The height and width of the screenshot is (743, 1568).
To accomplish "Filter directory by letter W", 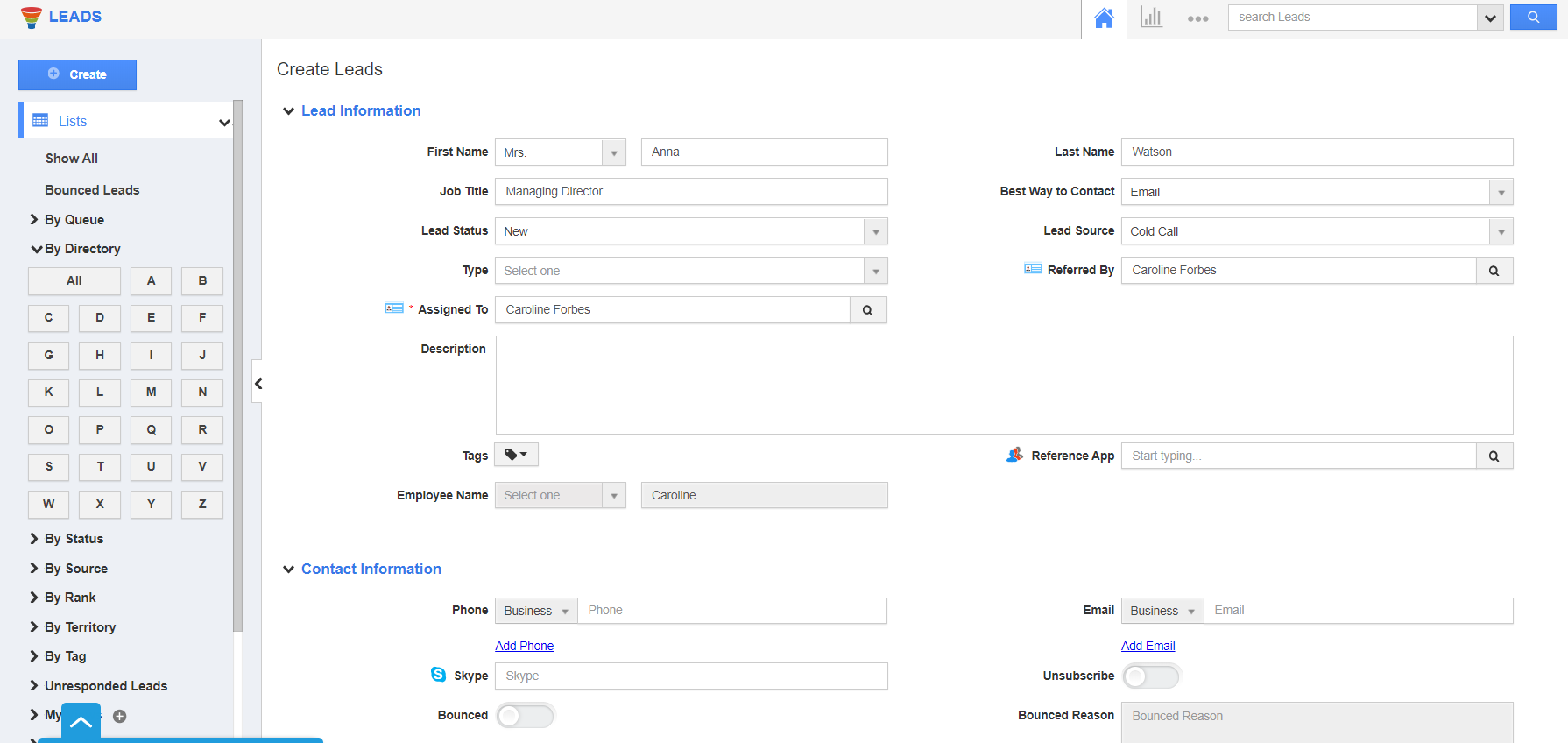I will point(49,505).
